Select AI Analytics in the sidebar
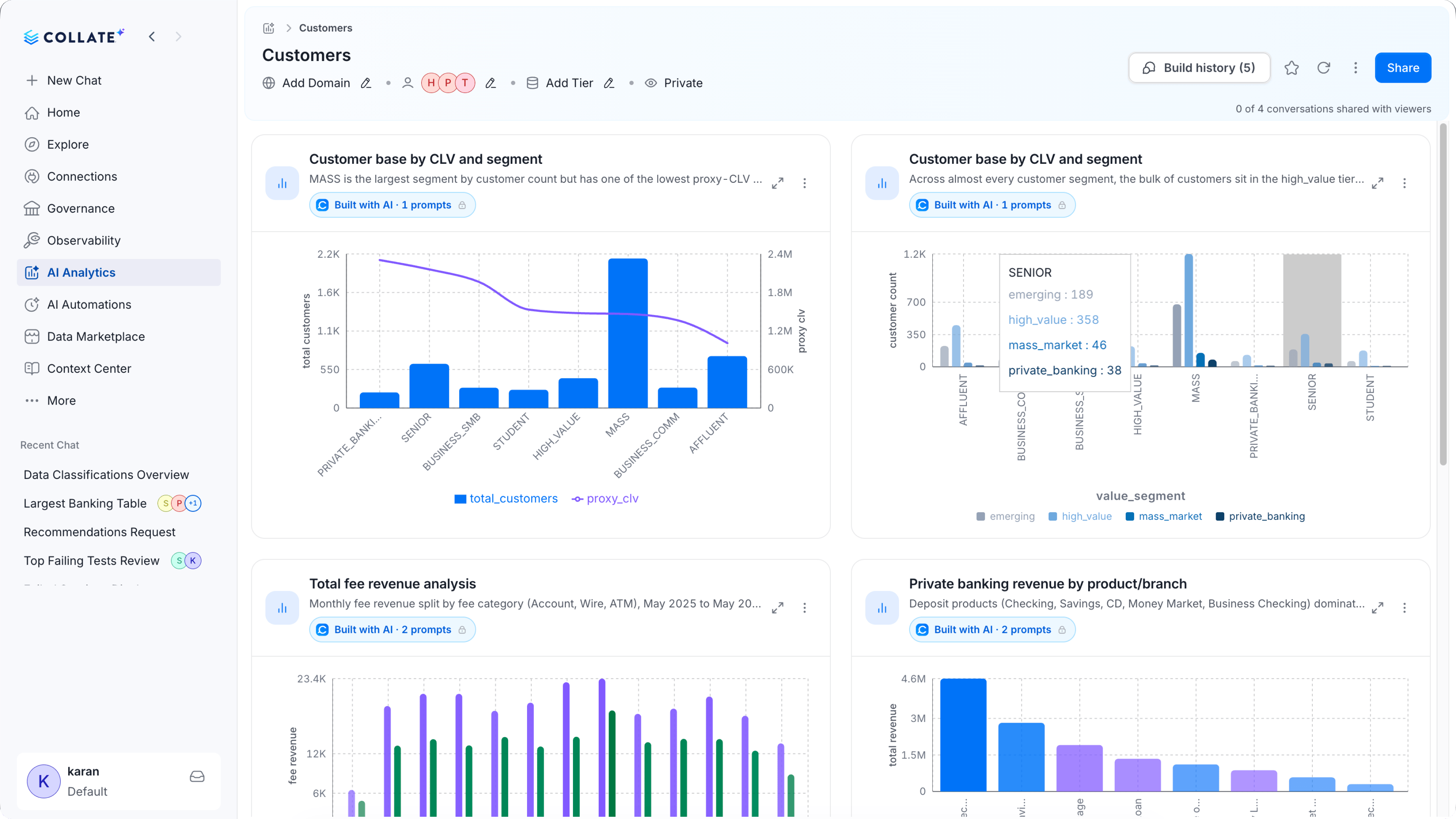 click(119, 273)
